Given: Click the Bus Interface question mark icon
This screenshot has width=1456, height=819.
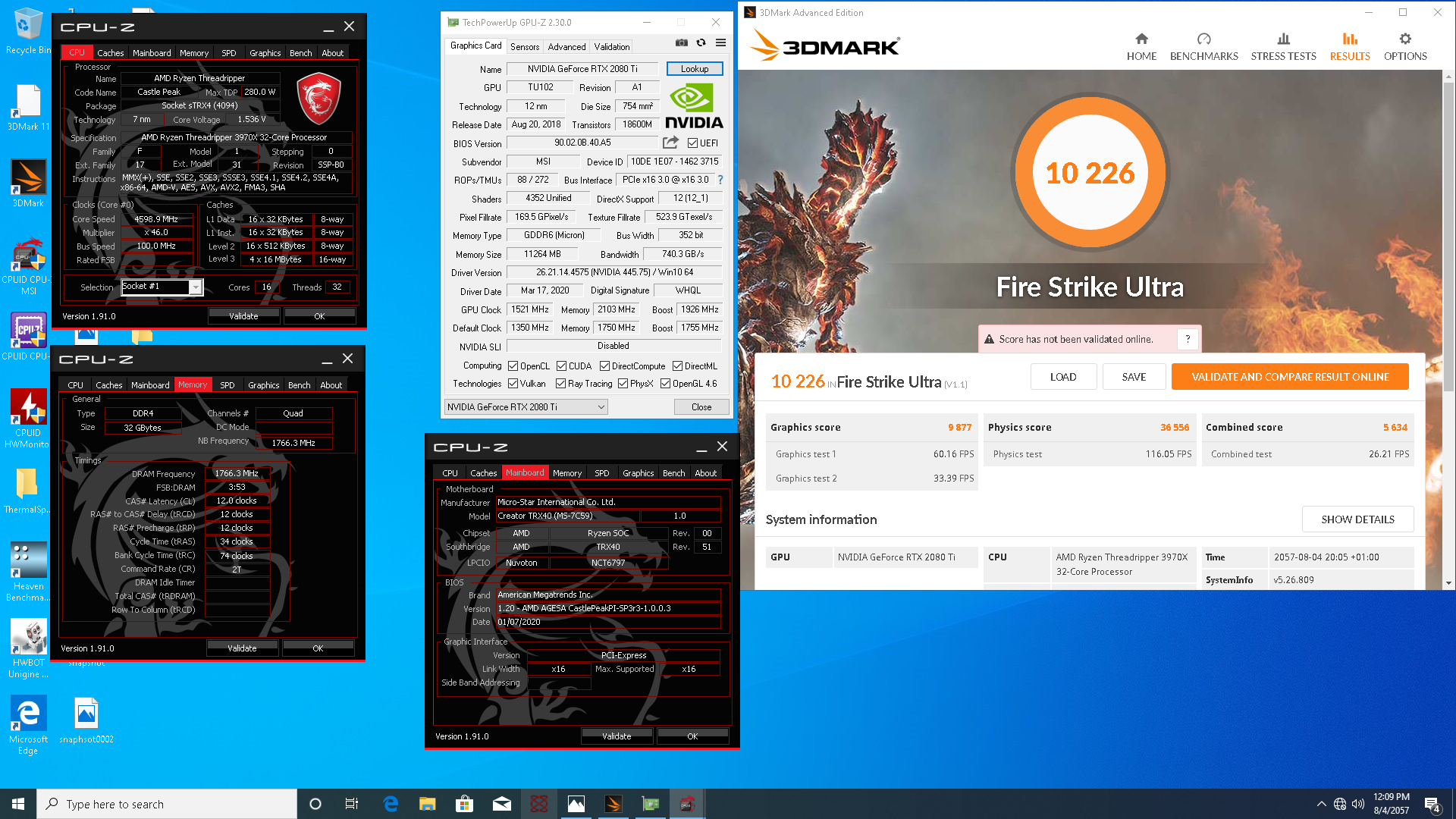Looking at the screenshot, I should [x=720, y=180].
